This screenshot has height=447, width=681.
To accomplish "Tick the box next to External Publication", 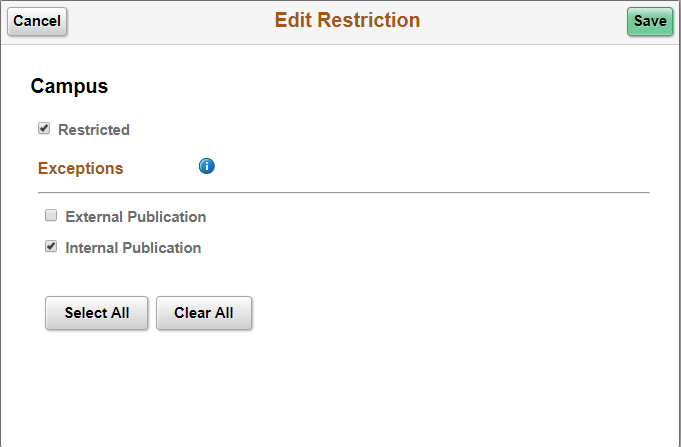I will click(x=51, y=215).
